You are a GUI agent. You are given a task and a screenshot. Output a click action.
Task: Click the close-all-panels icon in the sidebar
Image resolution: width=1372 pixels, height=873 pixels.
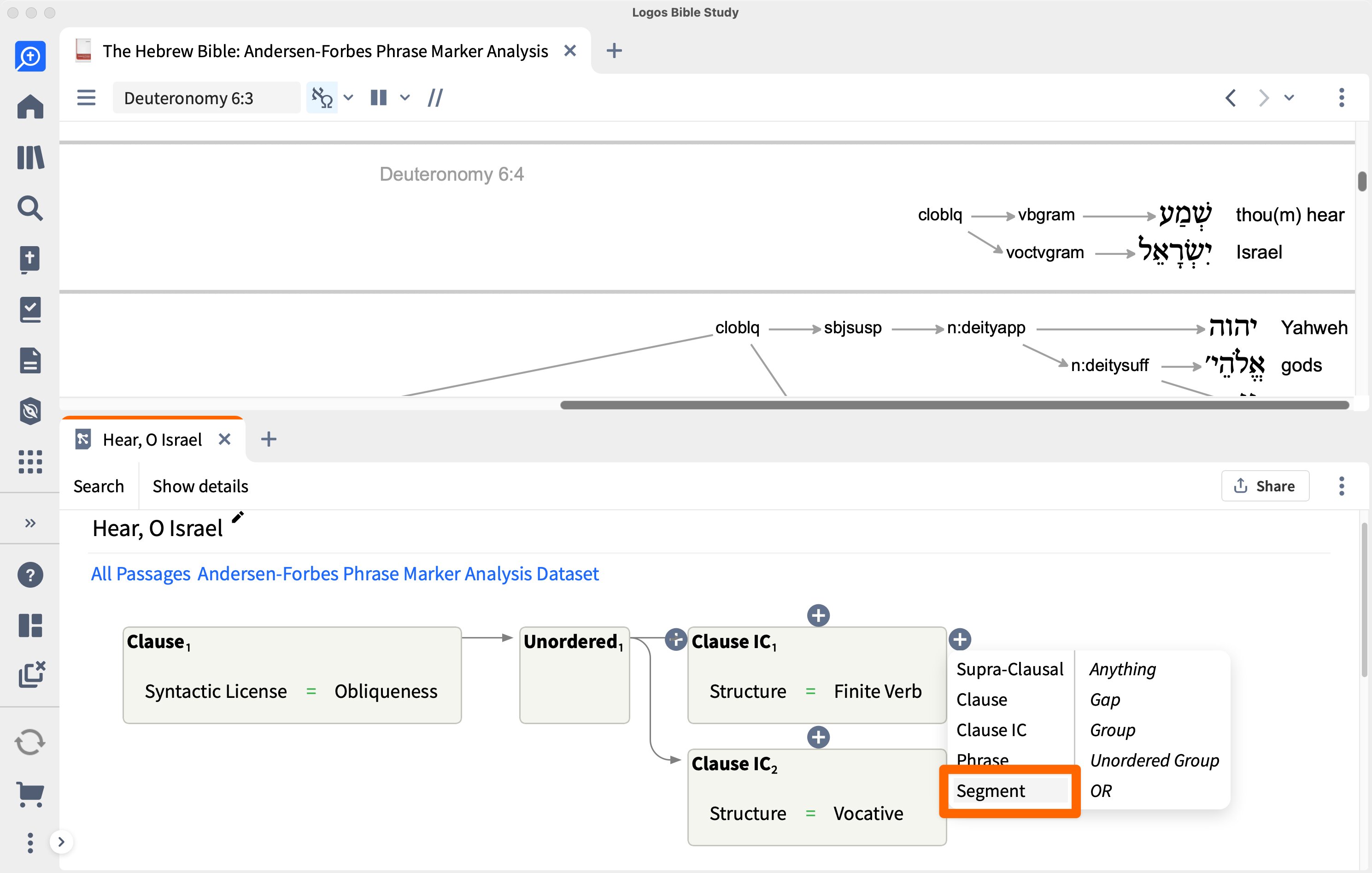coord(31,674)
